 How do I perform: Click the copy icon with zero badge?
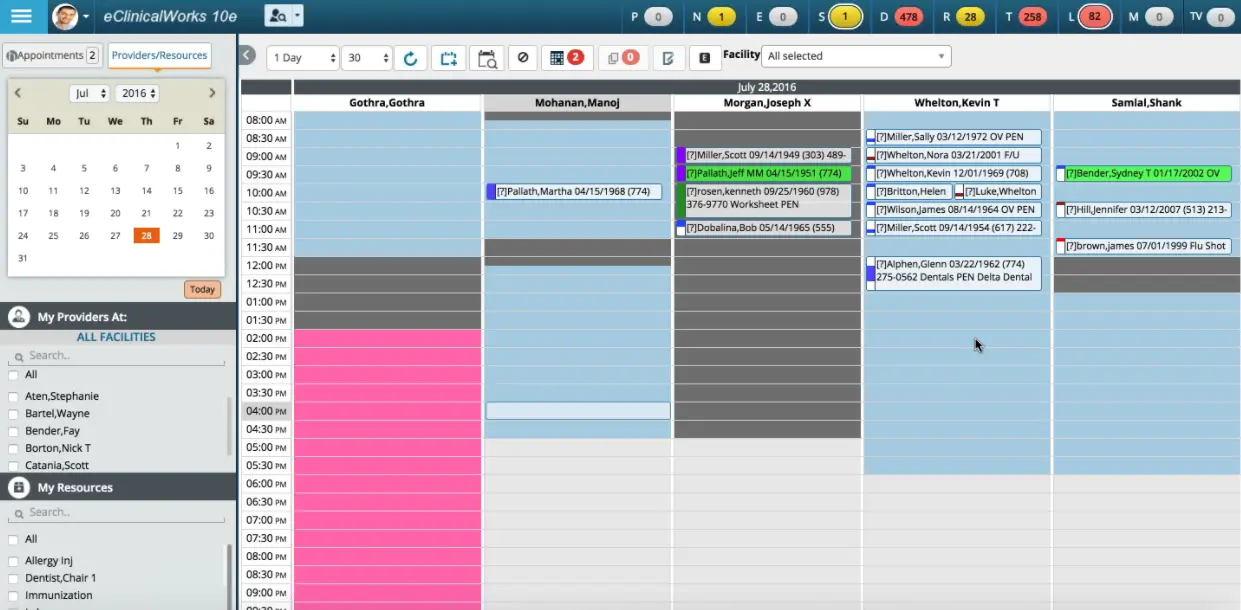click(618, 57)
